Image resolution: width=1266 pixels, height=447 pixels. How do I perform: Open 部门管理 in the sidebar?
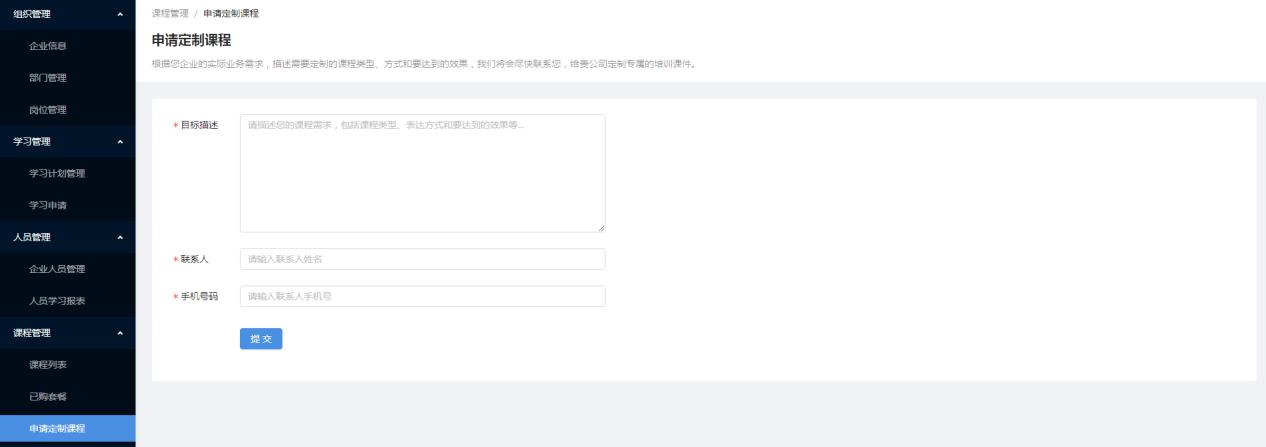tap(67, 77)
